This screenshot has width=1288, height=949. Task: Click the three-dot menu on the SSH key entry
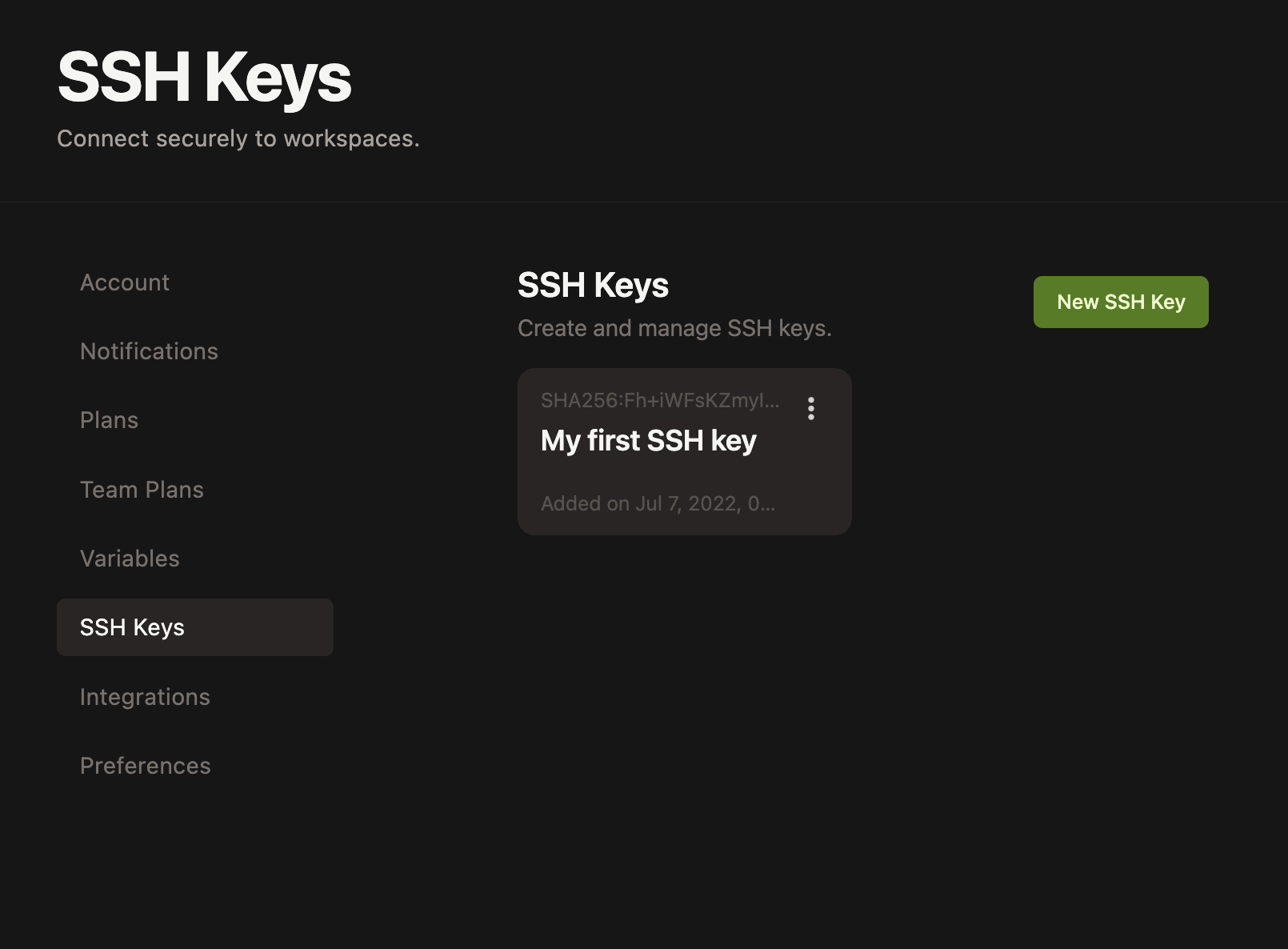(810, 409)
